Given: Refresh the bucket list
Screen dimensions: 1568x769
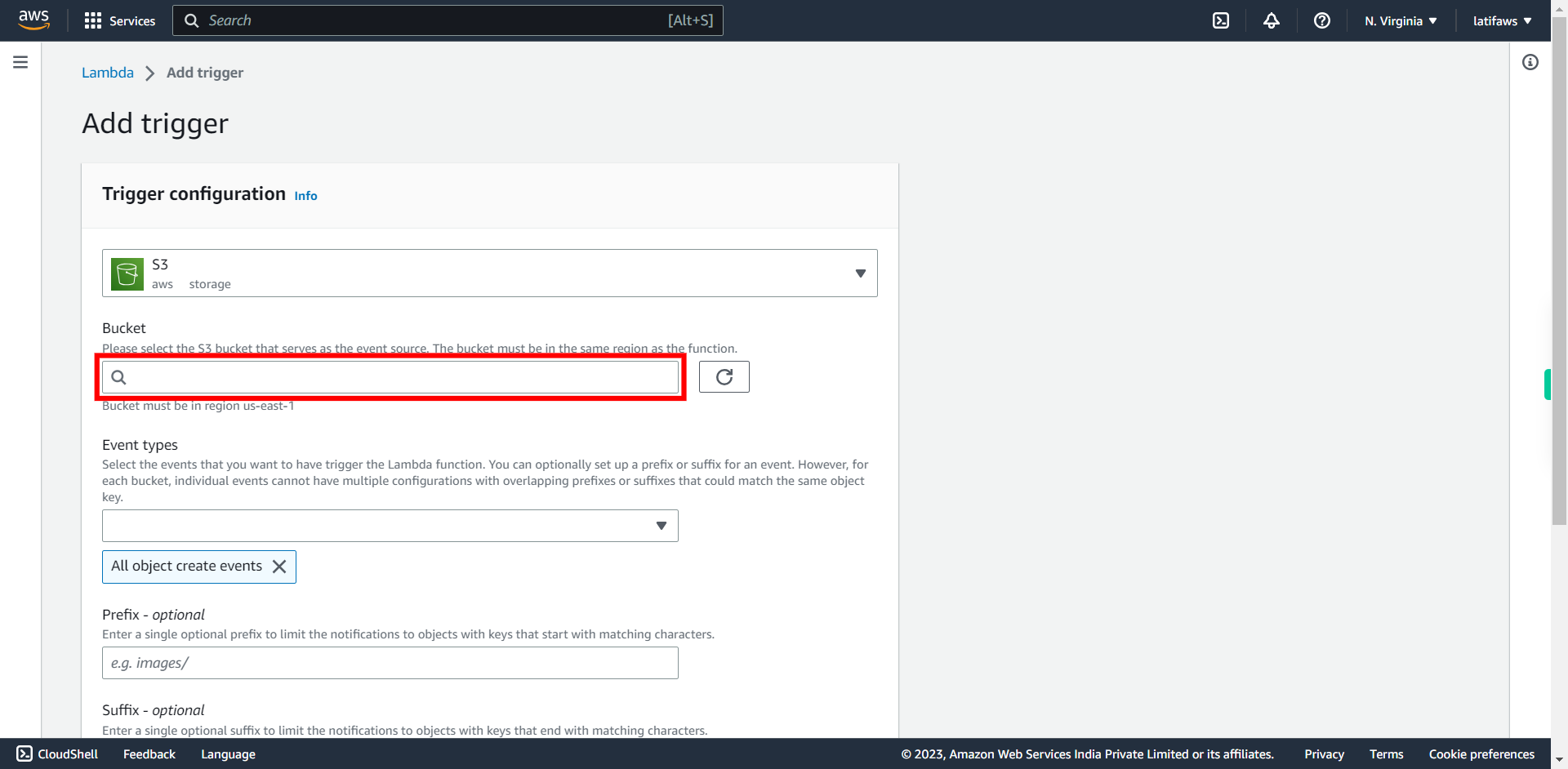Looking at the screenshot, I should [724, 377].
